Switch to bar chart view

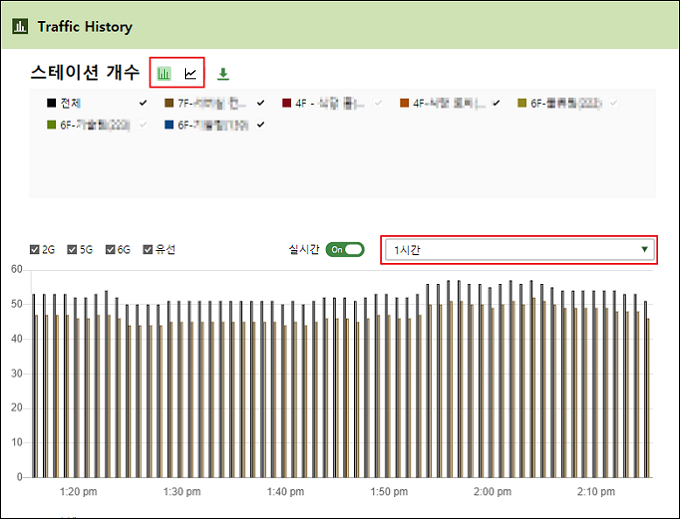164,73
